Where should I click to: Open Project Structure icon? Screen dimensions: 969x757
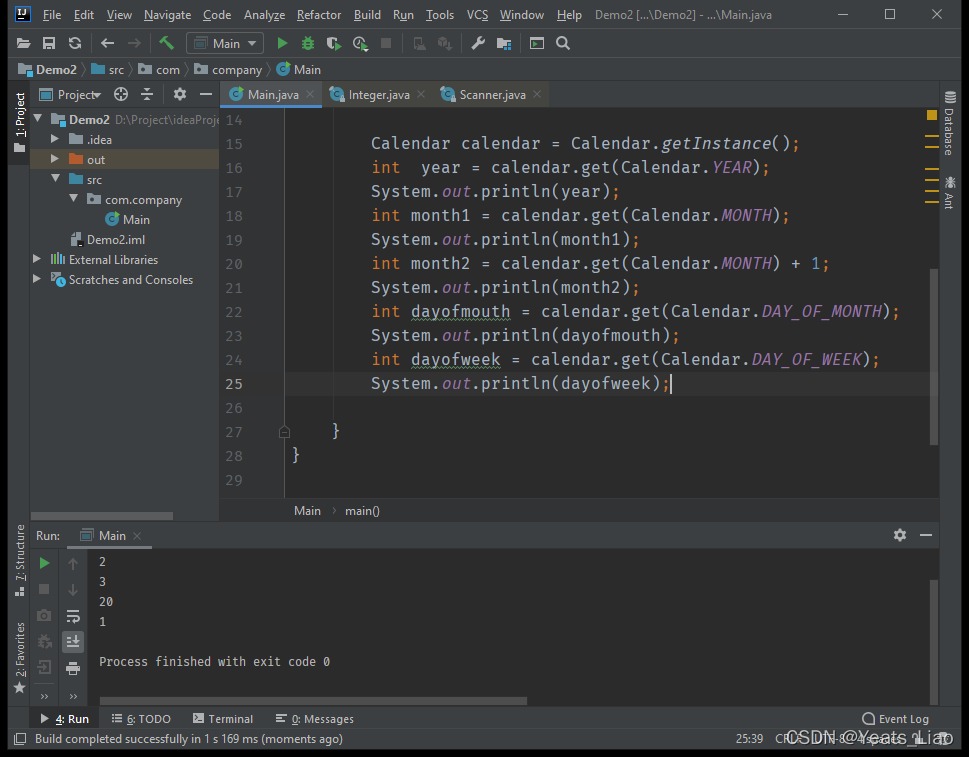[x=504, y=43]
